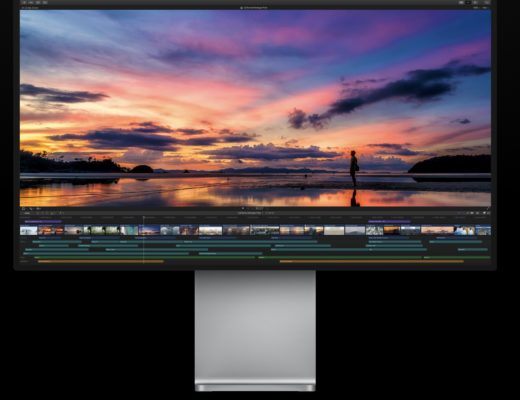The height and width of the screenshot is (400, 520).
Task: Select the second orange audio clip at timeline bottom
Action: tap(371, 262)
